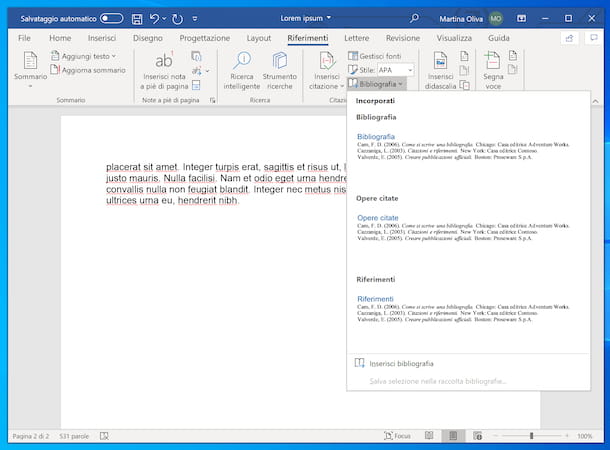Collapse the Bibliografia dropdown button
Viewport: 610px width, 450px height.
[377, 84]
